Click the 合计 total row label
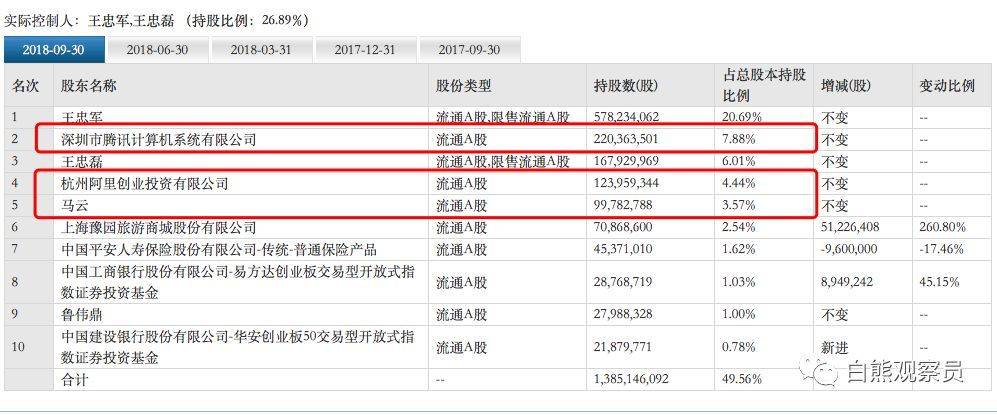This screenshot has width=997, height=415. pyautogui.click(x=74, y=380)
